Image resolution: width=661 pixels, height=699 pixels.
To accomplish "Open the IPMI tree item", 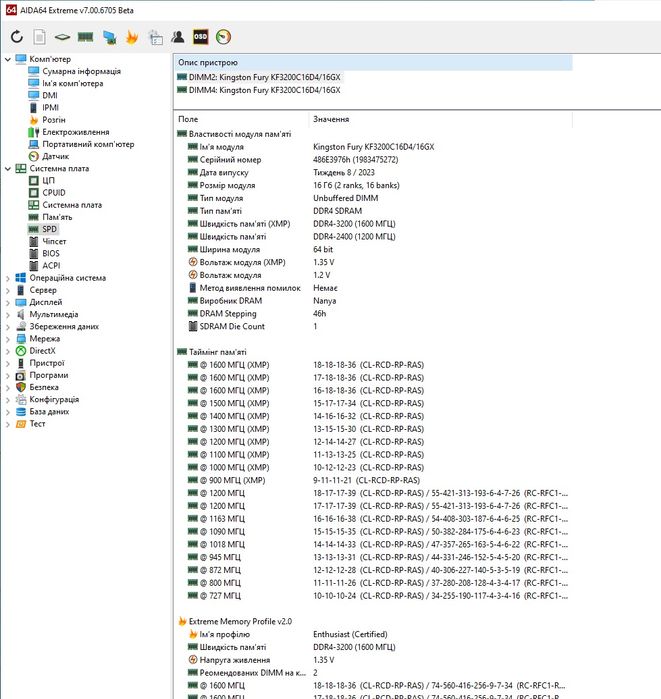I will click(50, 107).
